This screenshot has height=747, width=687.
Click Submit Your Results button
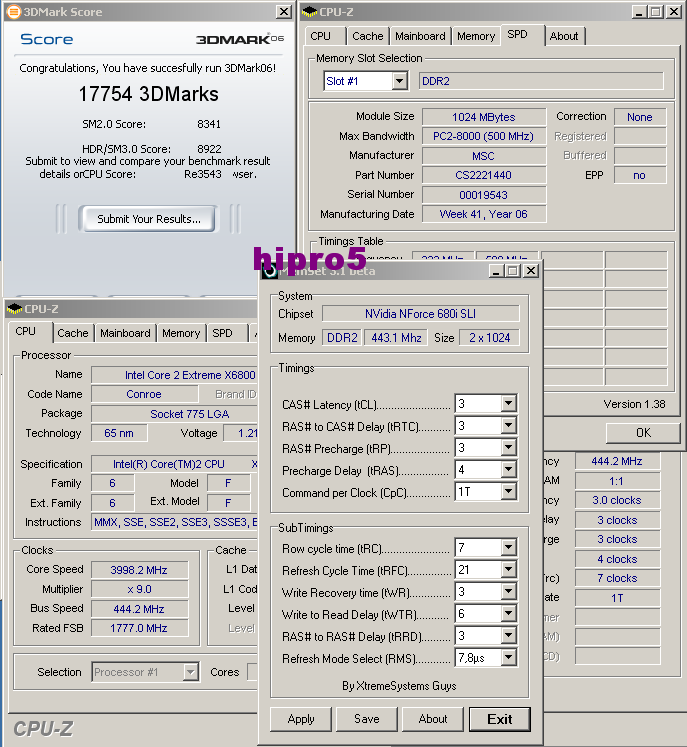pyautogui.click(x=149, y=219)
